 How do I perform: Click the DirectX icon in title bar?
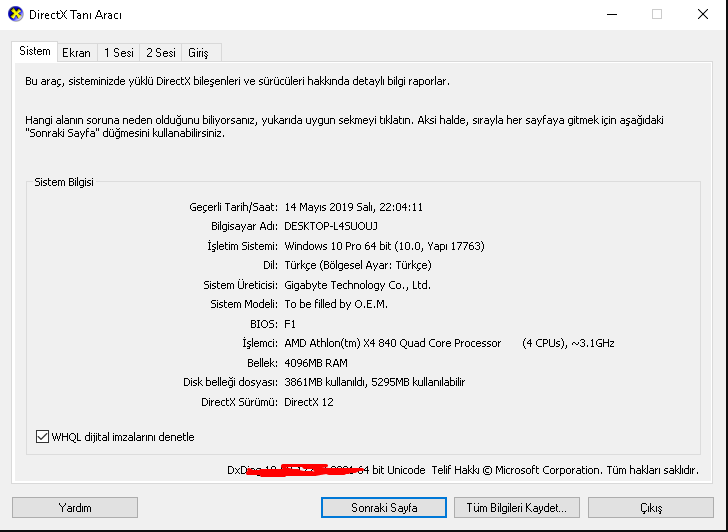(15, 14)
